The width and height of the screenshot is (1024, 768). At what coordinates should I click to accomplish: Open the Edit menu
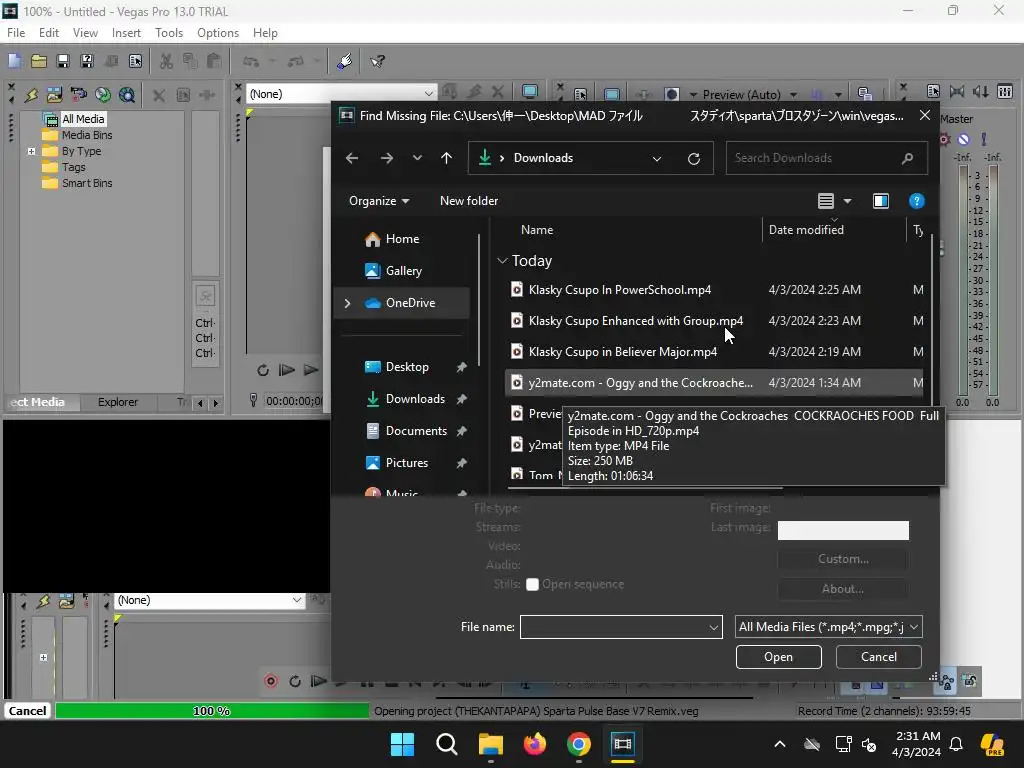click(48, 33)
